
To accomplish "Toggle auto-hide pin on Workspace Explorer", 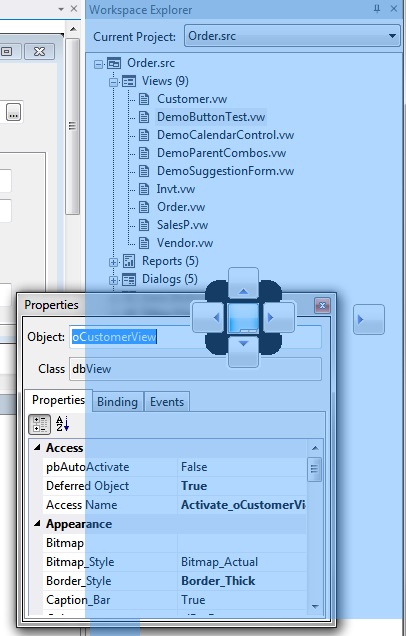I will tap(377, 9).
